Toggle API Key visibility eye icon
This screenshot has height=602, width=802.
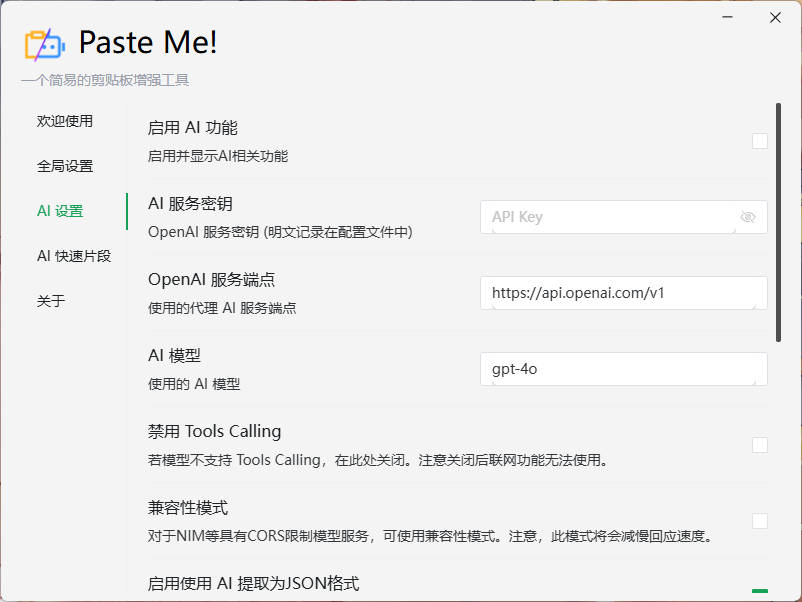tap(748, 217)
